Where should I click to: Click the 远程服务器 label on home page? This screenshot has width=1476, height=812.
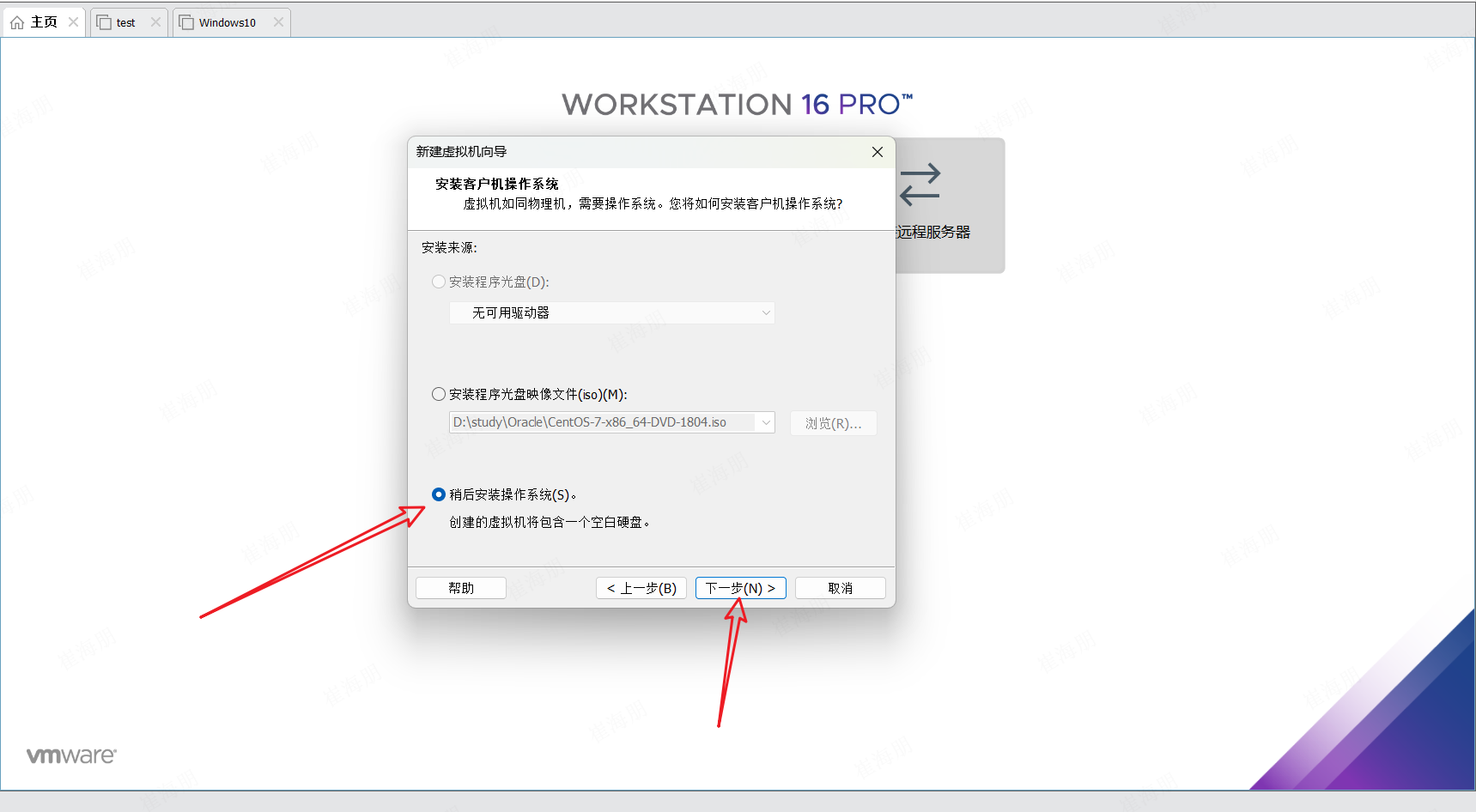[933, 232]
